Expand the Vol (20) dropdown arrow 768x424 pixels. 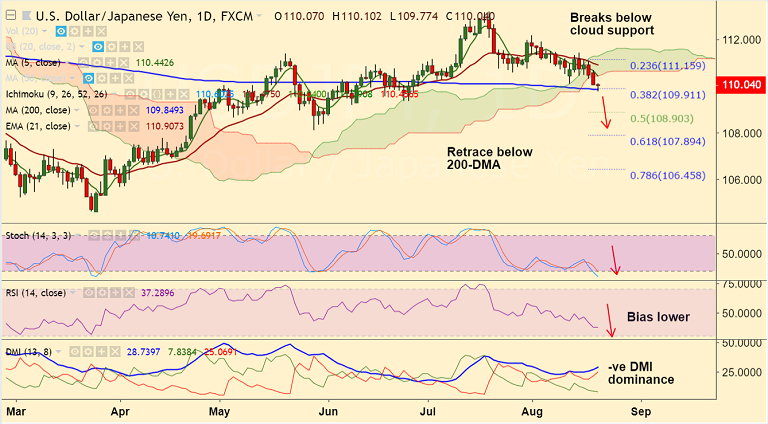[x=45, y=31]
